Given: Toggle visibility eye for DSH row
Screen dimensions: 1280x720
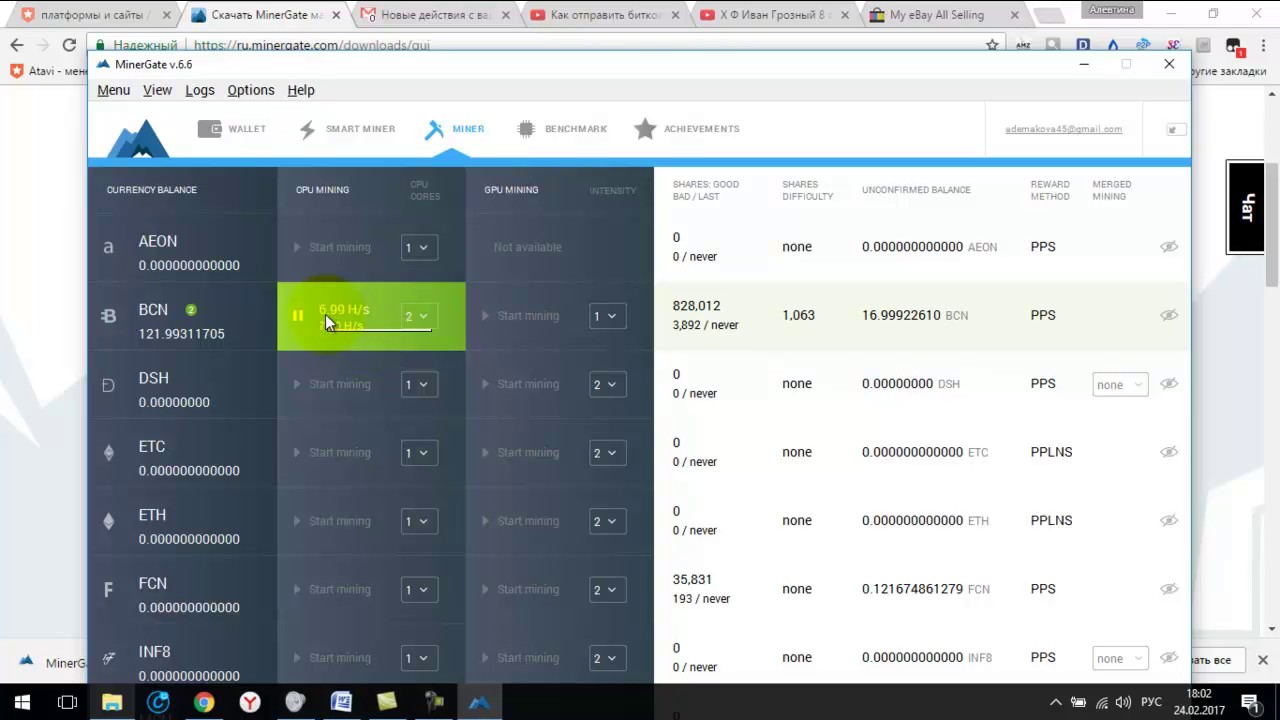Looking at the screenshot, I should [x=1169, y=384].
